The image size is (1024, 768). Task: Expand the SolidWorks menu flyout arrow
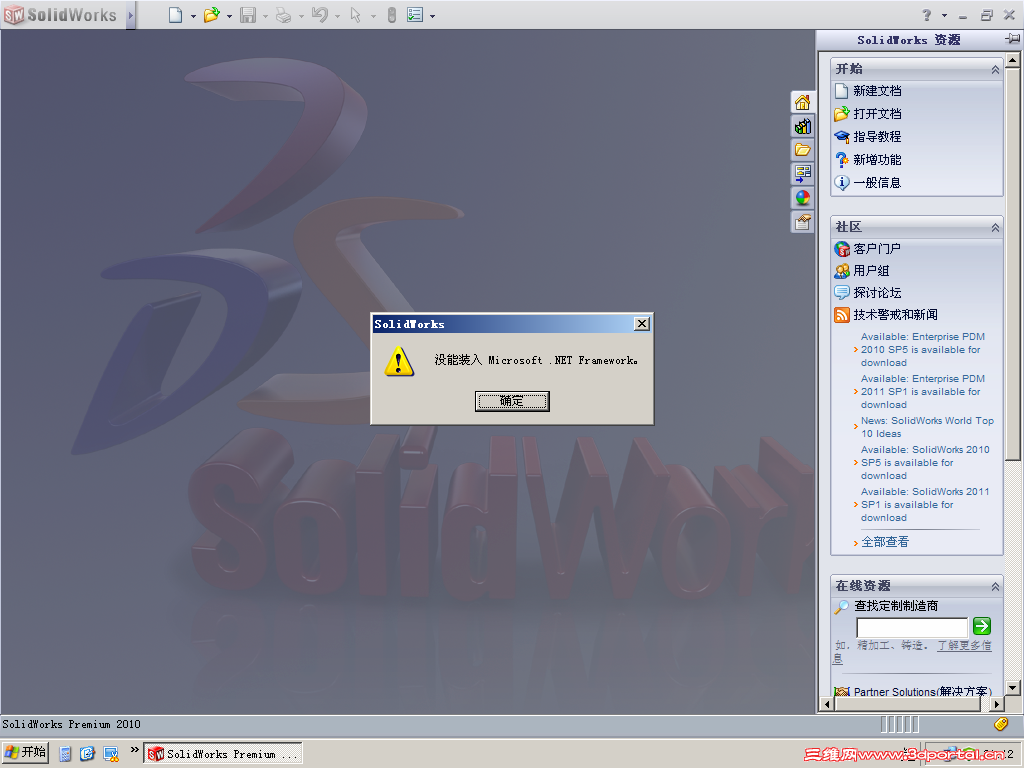point(131,15)
